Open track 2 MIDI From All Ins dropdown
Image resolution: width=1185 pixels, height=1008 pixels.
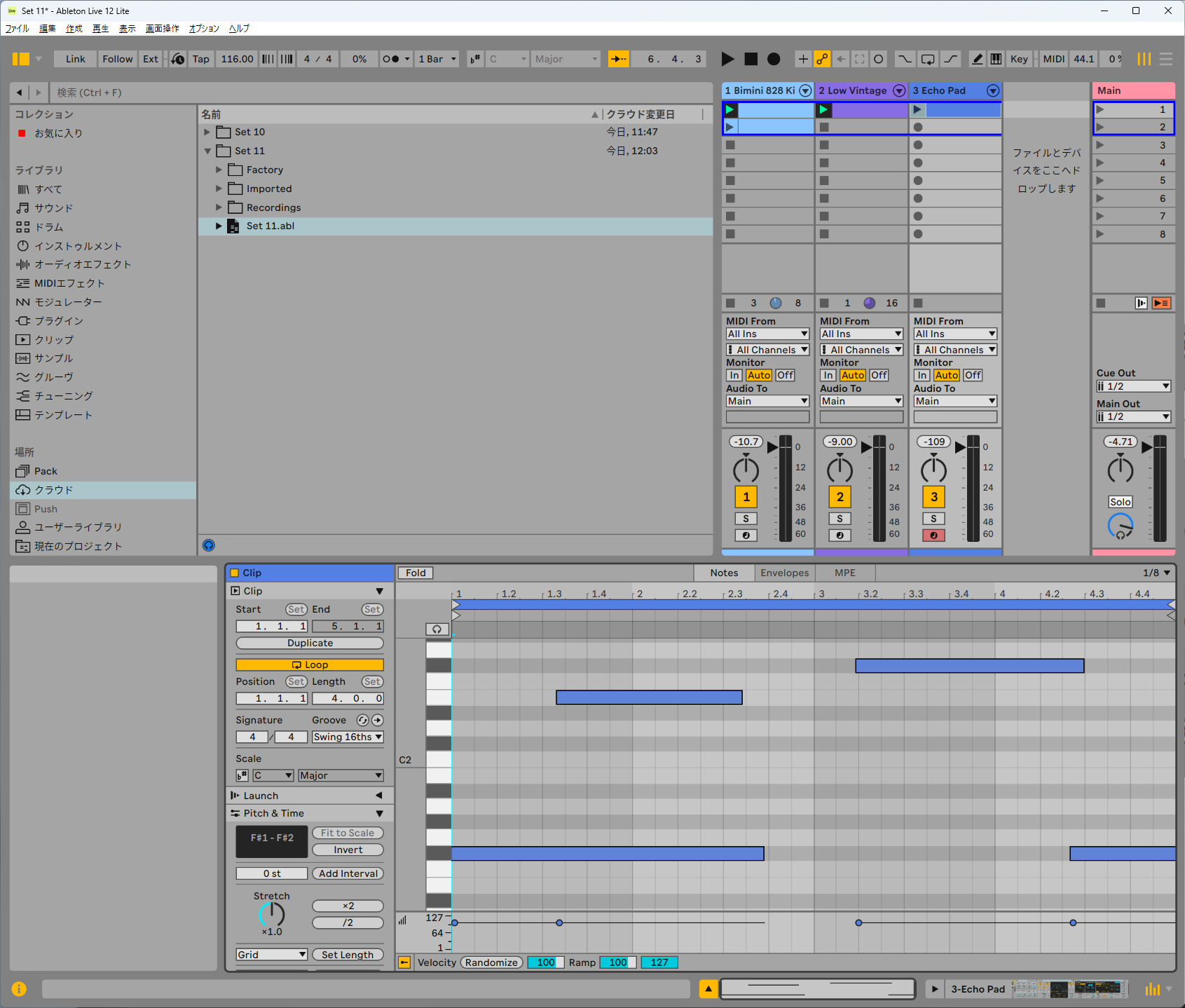(861, 334)
